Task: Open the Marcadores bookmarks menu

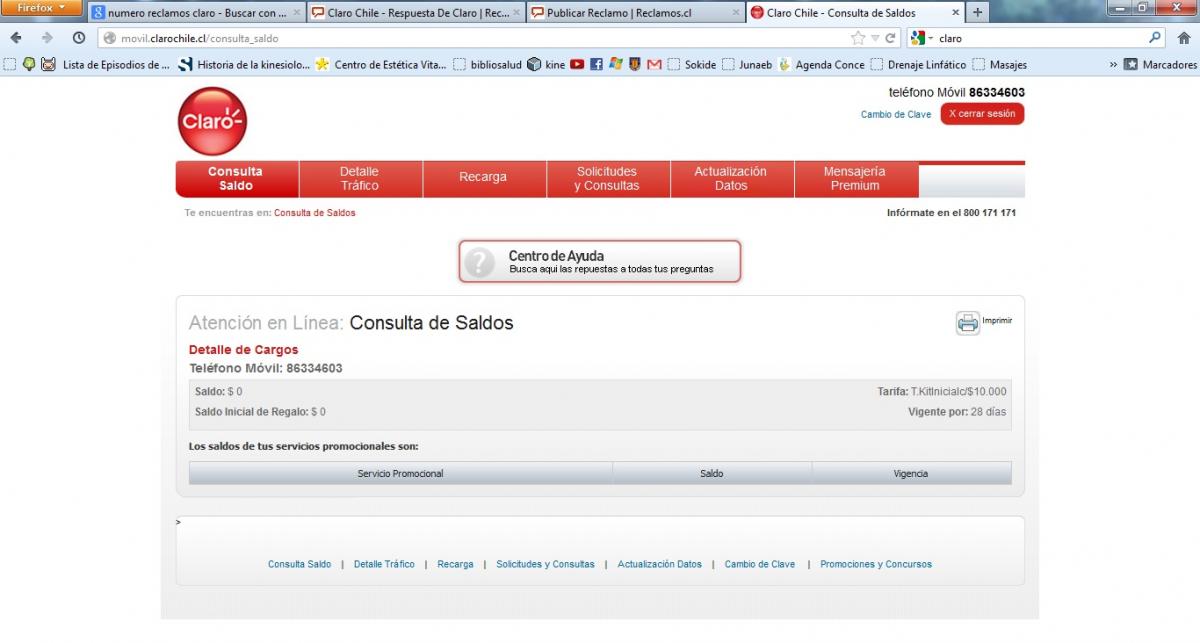Action: pos(1160,65)
